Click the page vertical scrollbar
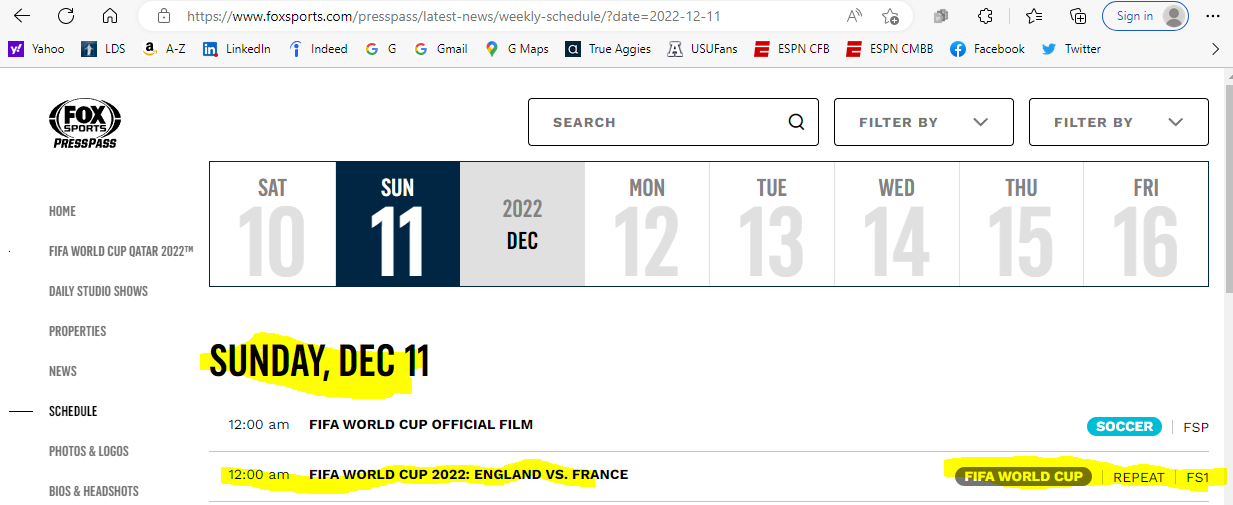Image resolution: width=1233 pixels, height=505 pixels. tap(1229, 188)
